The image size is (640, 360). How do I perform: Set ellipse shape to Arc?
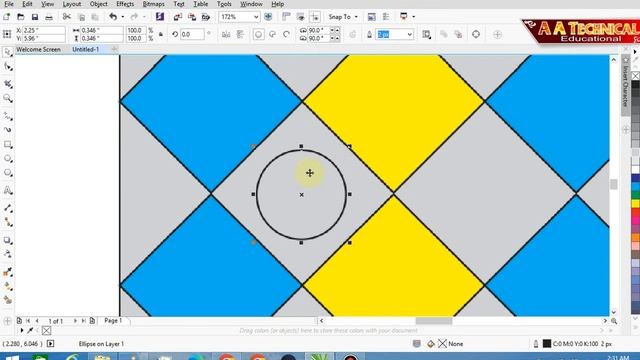point(287,34)
